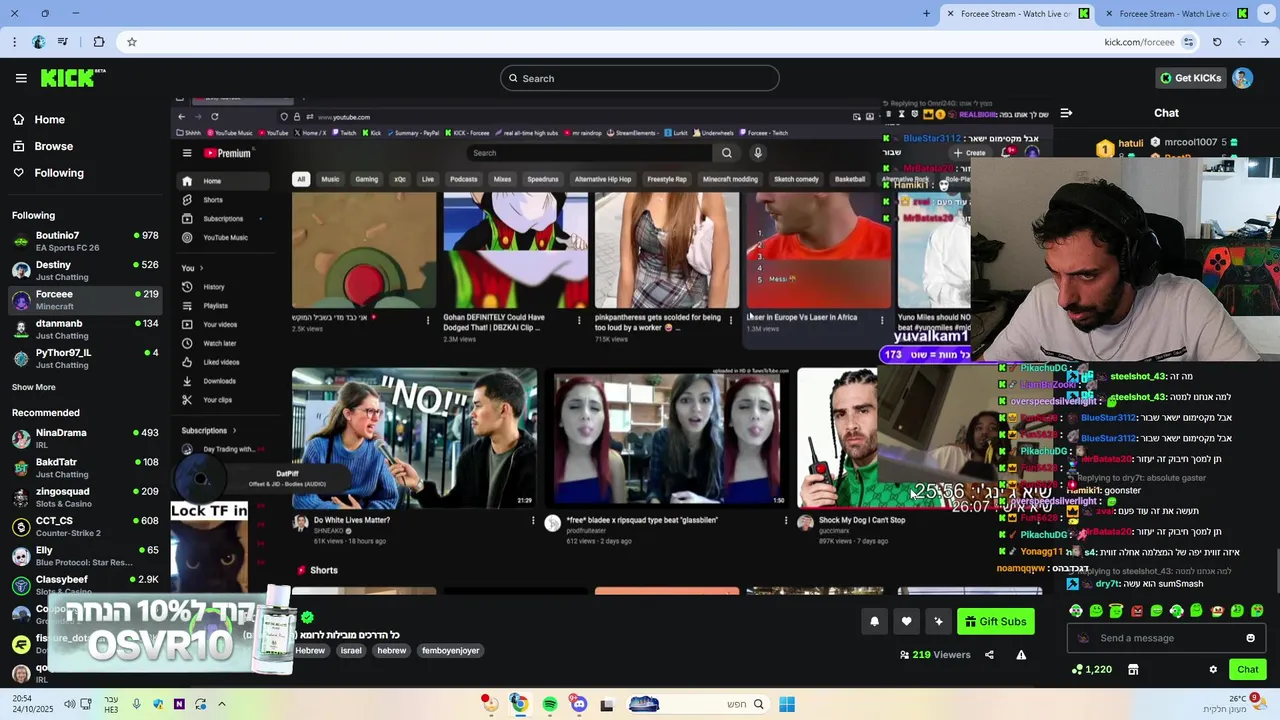The image size is (1280, 720).
Task: View site information icon in address bar
Action: [x=1188, y=42]
